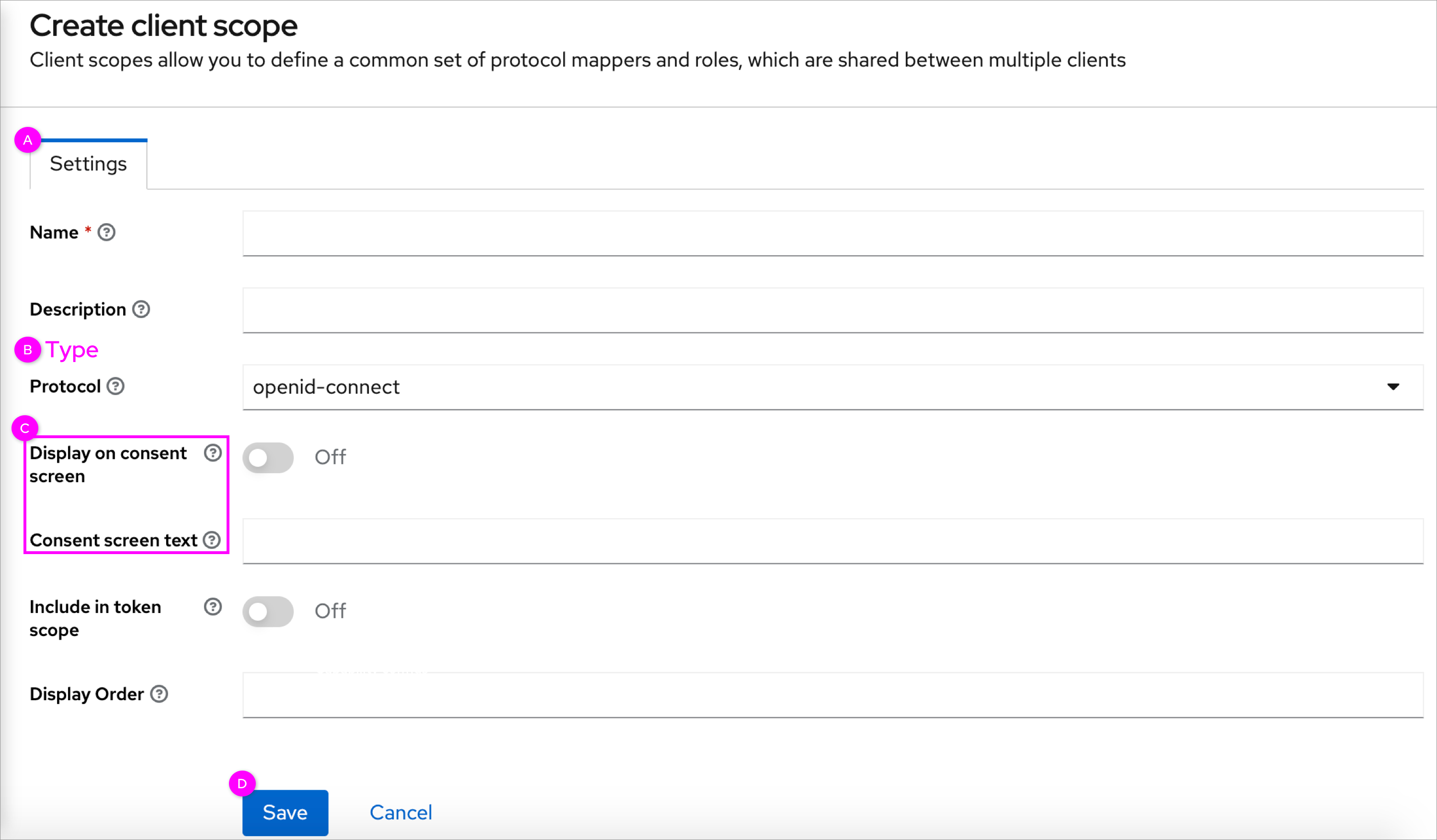Turn on Include in token scope
This screenshot has width=1437, height=840.
click(268, 612)
